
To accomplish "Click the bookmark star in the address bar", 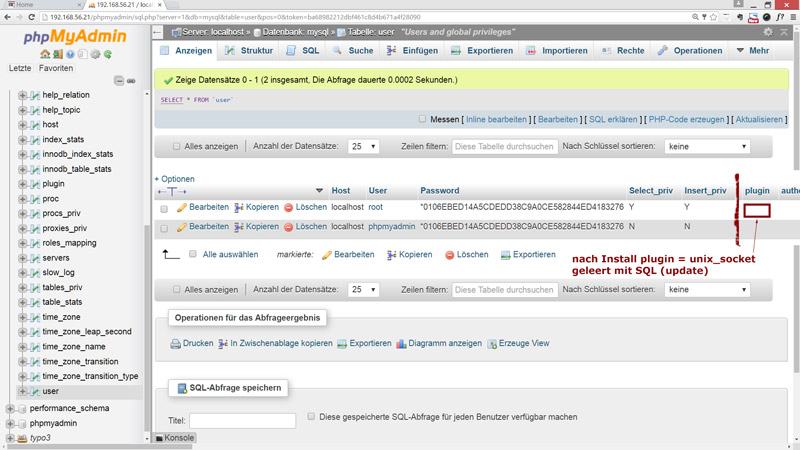I will (x=713, y=17).
